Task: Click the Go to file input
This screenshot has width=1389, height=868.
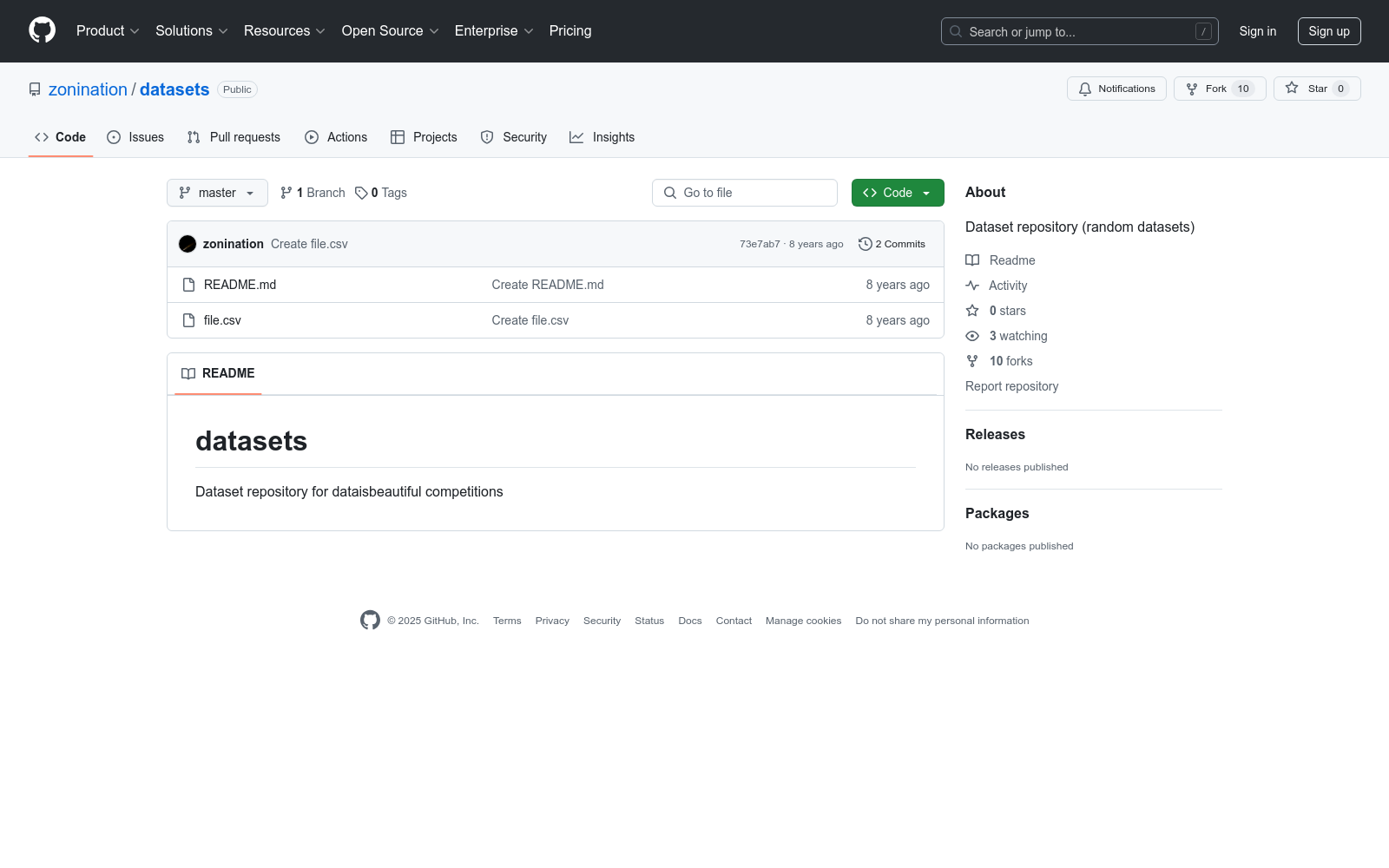Action: (745, 193)
